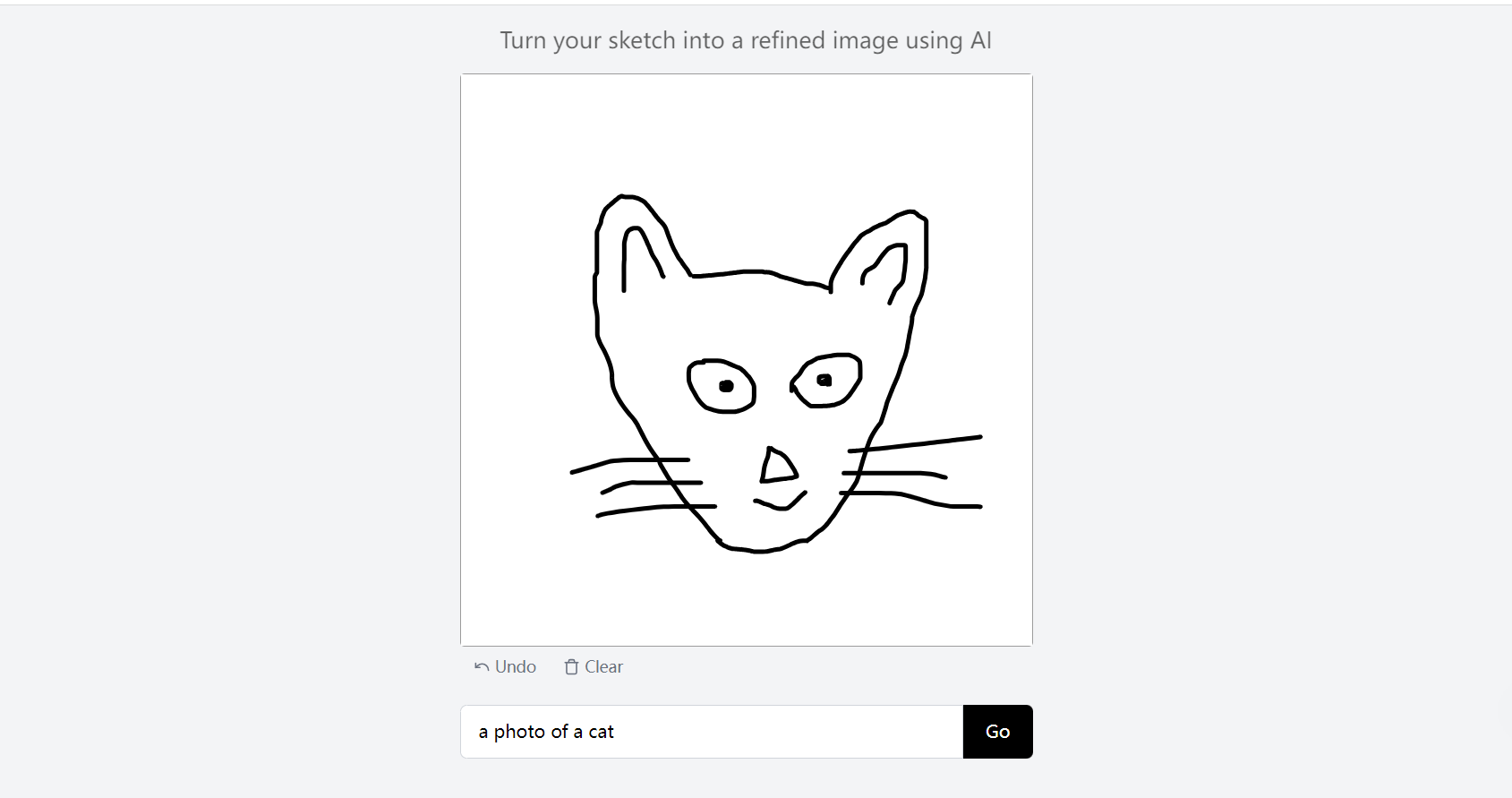Click the word 'AI' in the heading
The width and height of the screenshot is (1512, 798).
pyautogui.click(x=980, y=40)
